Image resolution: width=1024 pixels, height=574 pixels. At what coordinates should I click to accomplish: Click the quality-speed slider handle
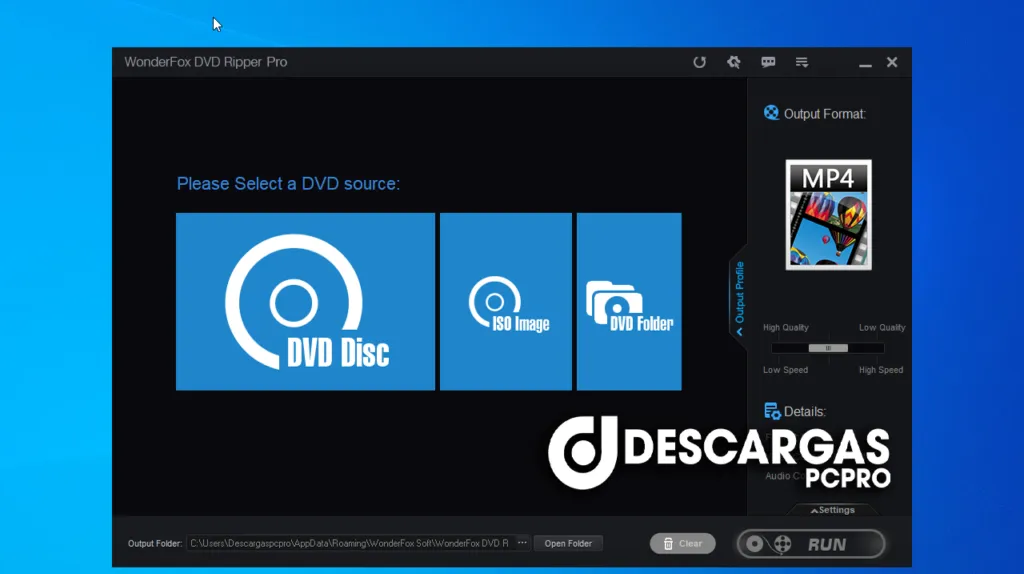(828, 348)
